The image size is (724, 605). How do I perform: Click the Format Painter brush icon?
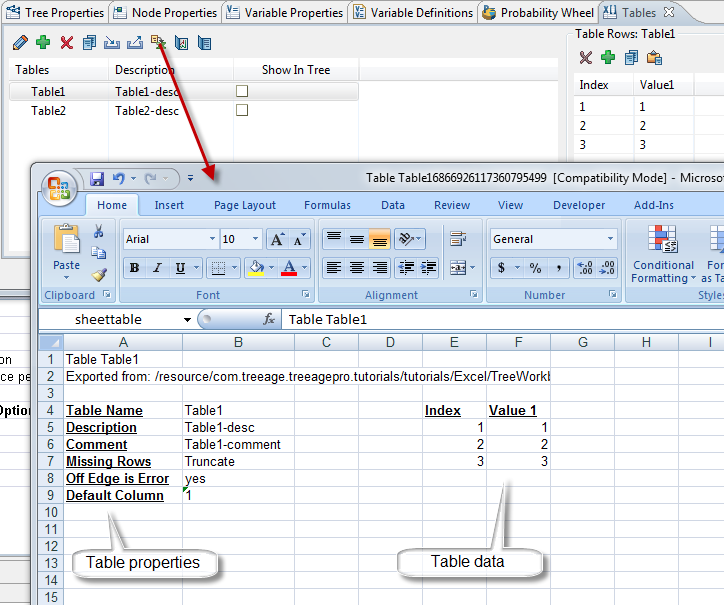pos(98,274)
